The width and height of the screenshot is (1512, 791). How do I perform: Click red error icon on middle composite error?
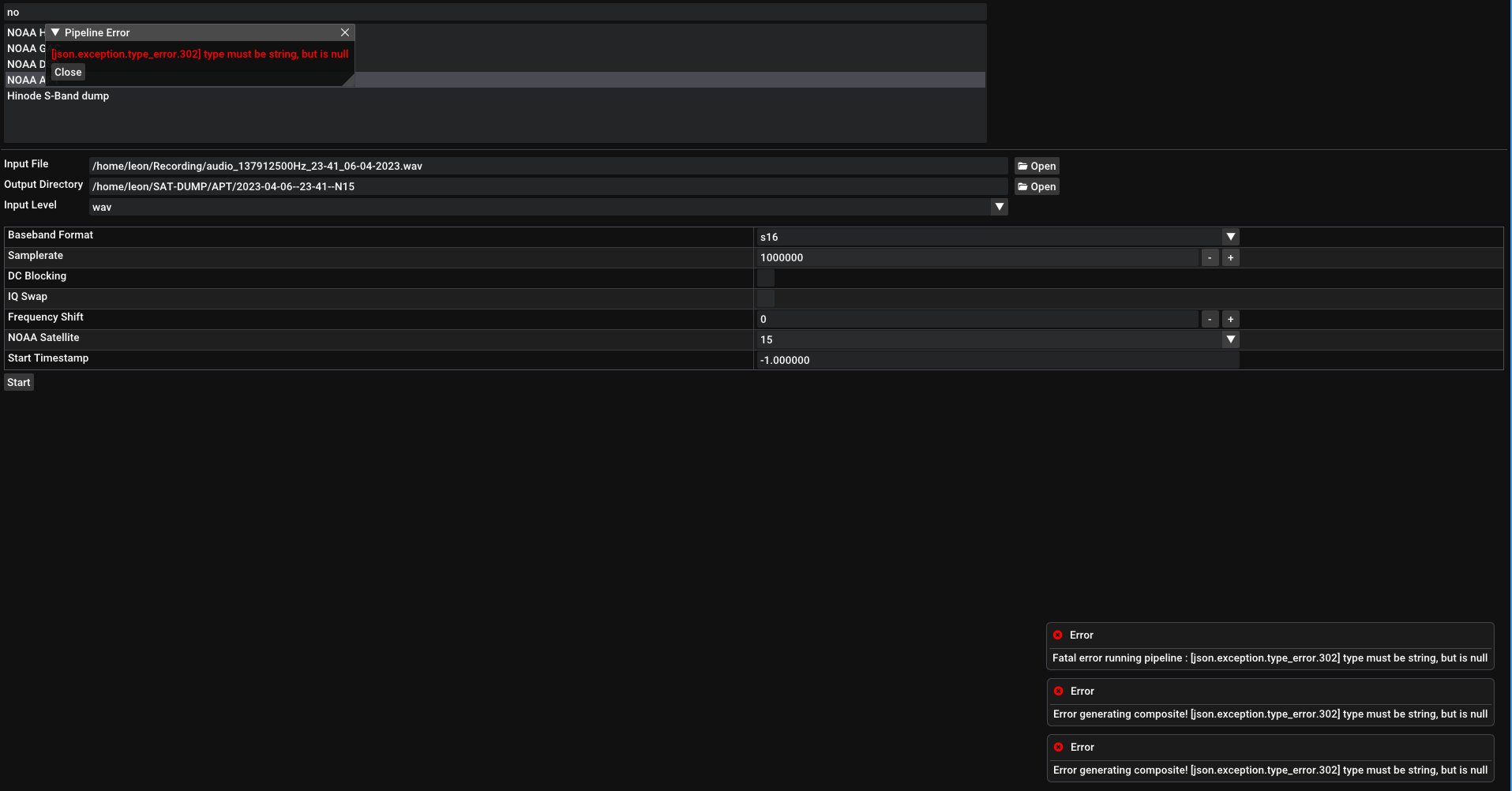tap(1059, 691)
